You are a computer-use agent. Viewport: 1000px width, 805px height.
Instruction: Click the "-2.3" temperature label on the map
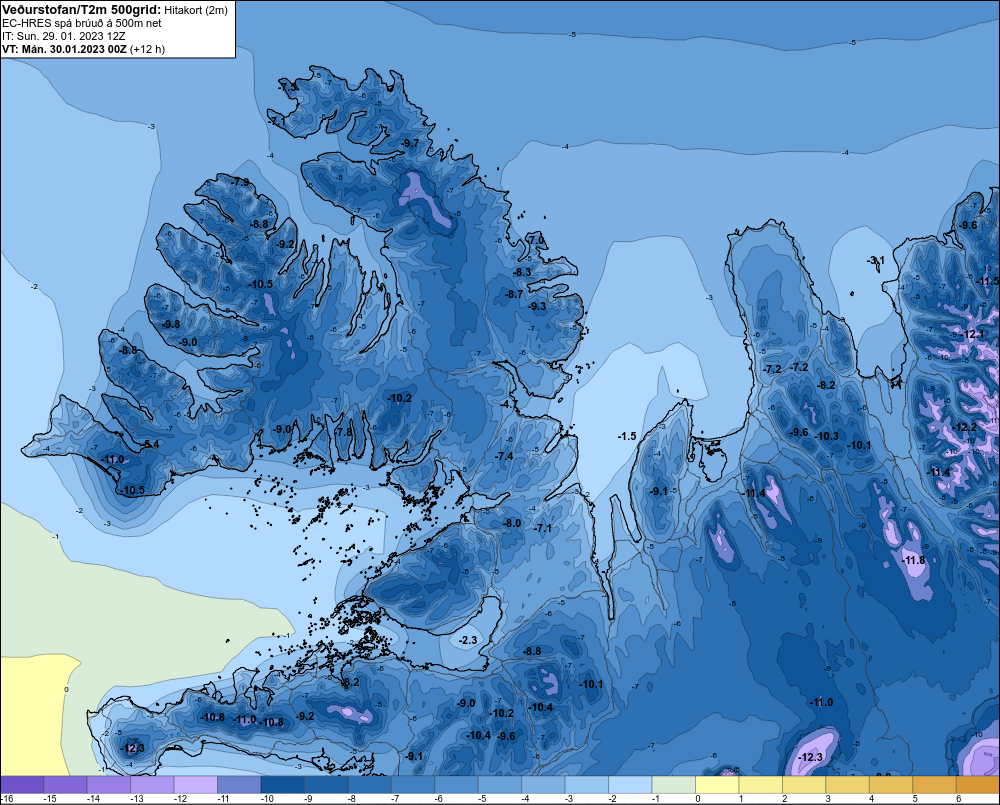click(x=468, y=640)
